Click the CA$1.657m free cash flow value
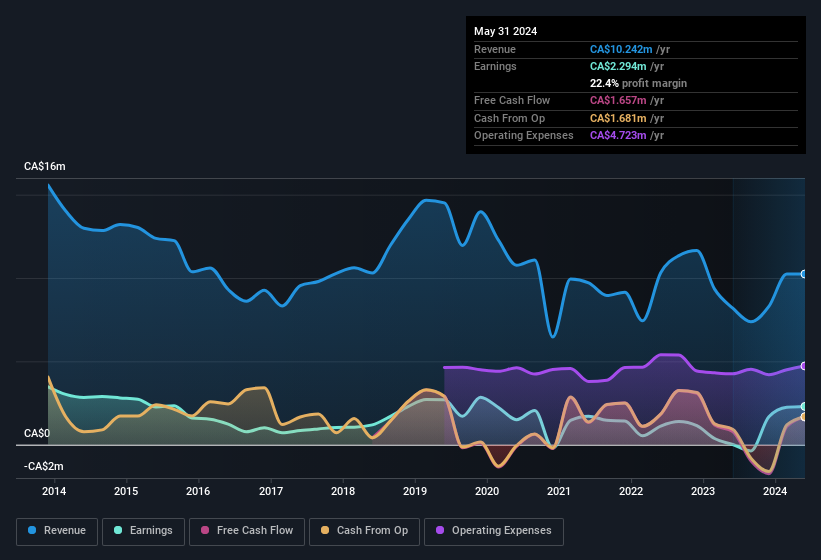Image resolution: width=821 pixels, height=560 pixels. click(618, 100)
